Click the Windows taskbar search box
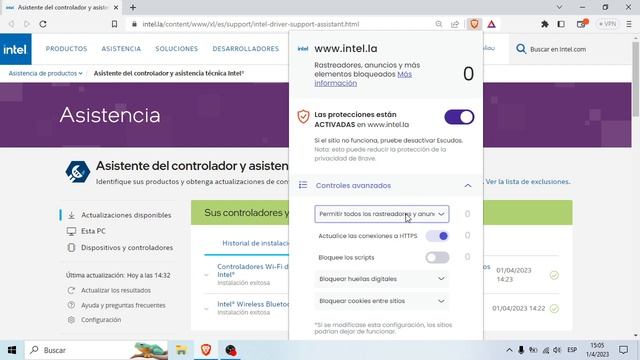This screenshot has width=640, height=360. [96, 350]
